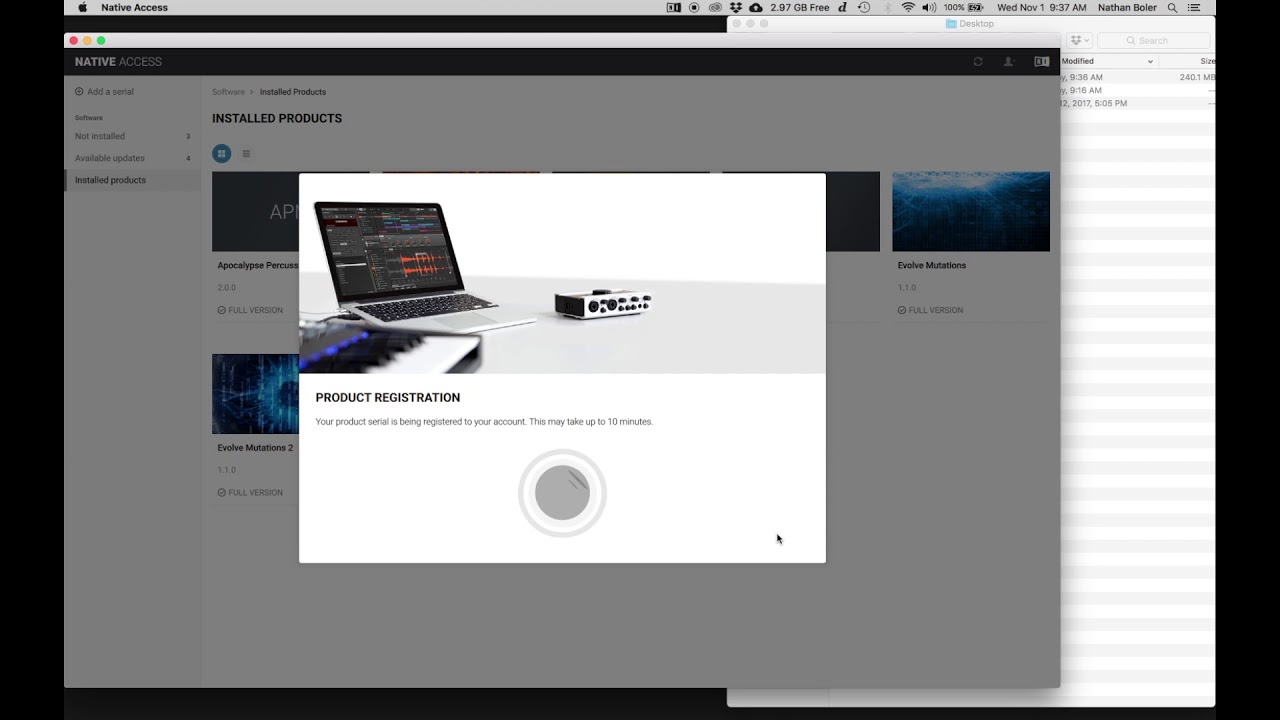This screenshot has width=1280, height=720.
Task: Open Dropbox icon in menu bar
Action: 735,7
